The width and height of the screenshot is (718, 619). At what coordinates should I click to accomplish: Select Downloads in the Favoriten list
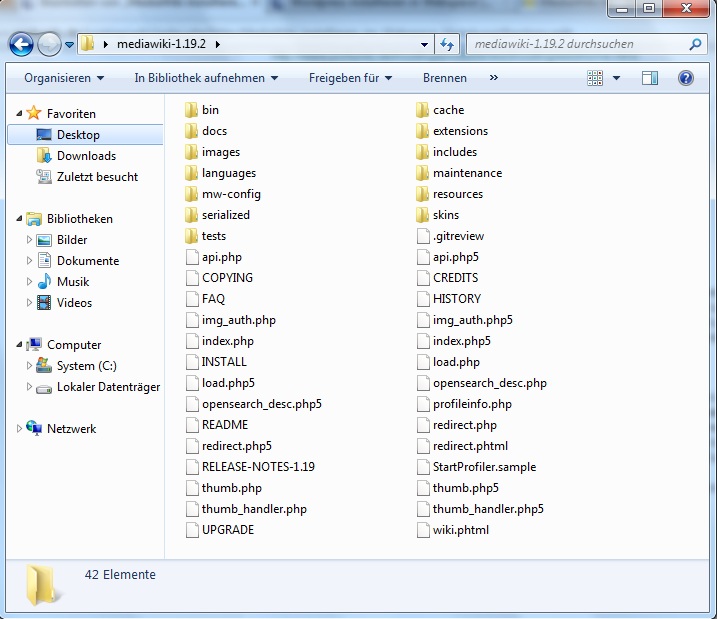(86, 156)
